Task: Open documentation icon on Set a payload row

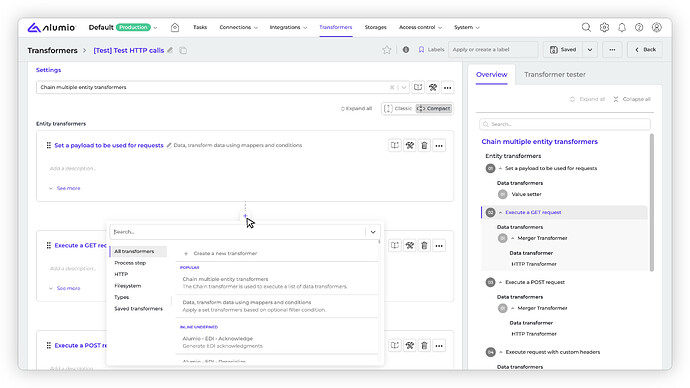Action: point(395,145)
